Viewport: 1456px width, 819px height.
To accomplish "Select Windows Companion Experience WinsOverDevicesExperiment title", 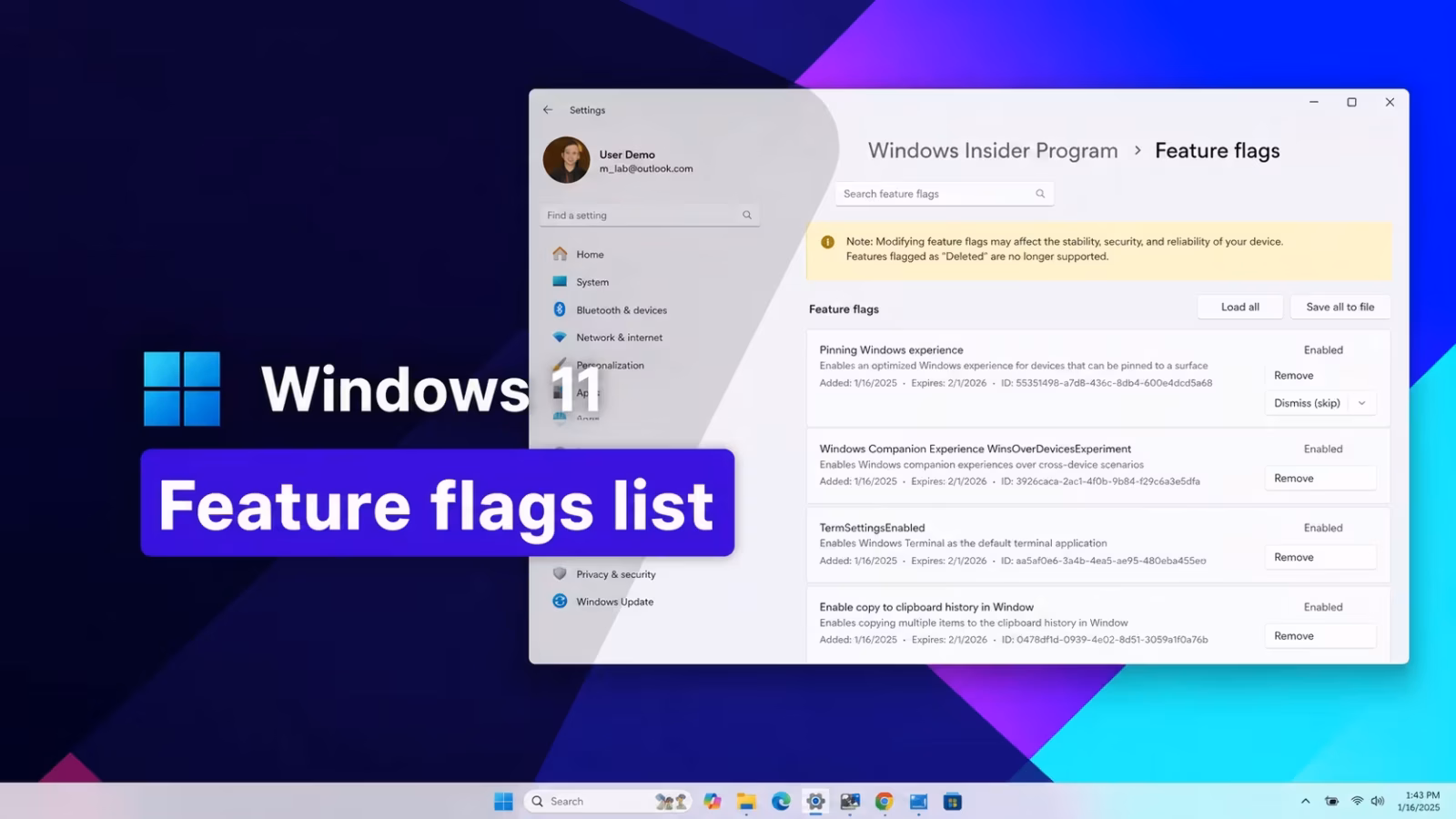I will (x=975, y=449).
